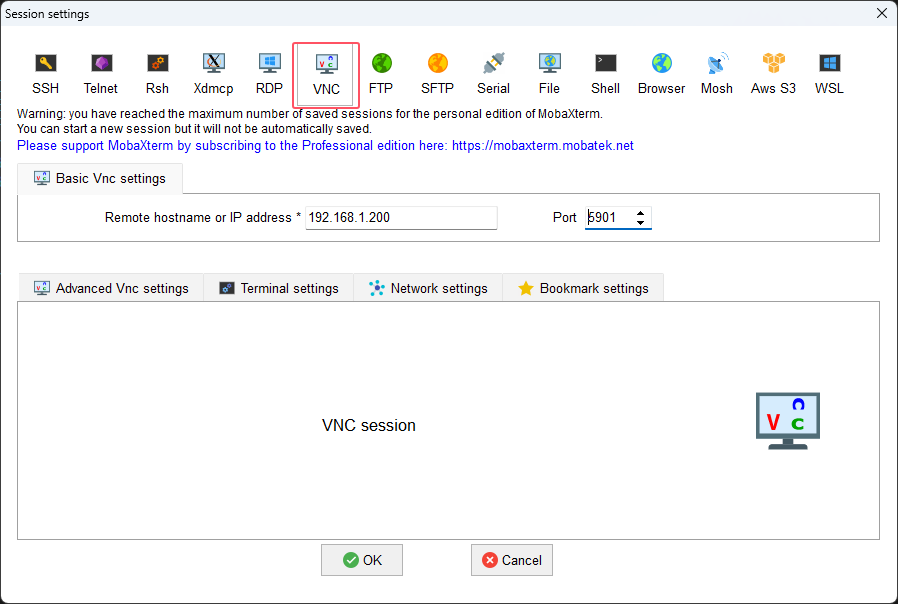Select the File session icon
Screen dimensions: 898x604
pyautogui.click(x=549, y=74)
